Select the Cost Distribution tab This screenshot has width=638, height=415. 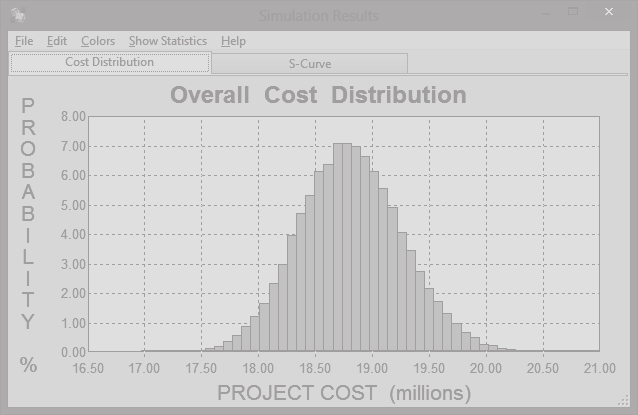tap(110, 62)
